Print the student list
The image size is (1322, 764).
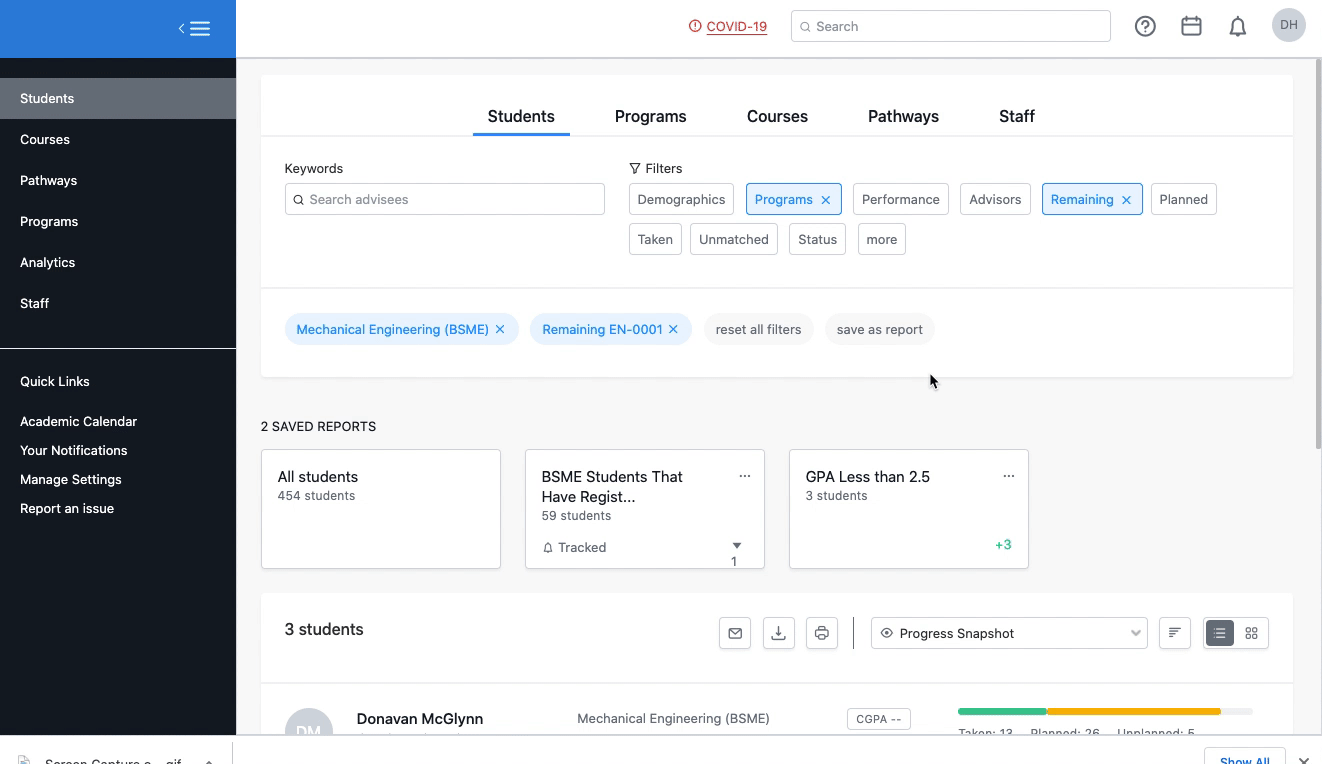point(821,633)
